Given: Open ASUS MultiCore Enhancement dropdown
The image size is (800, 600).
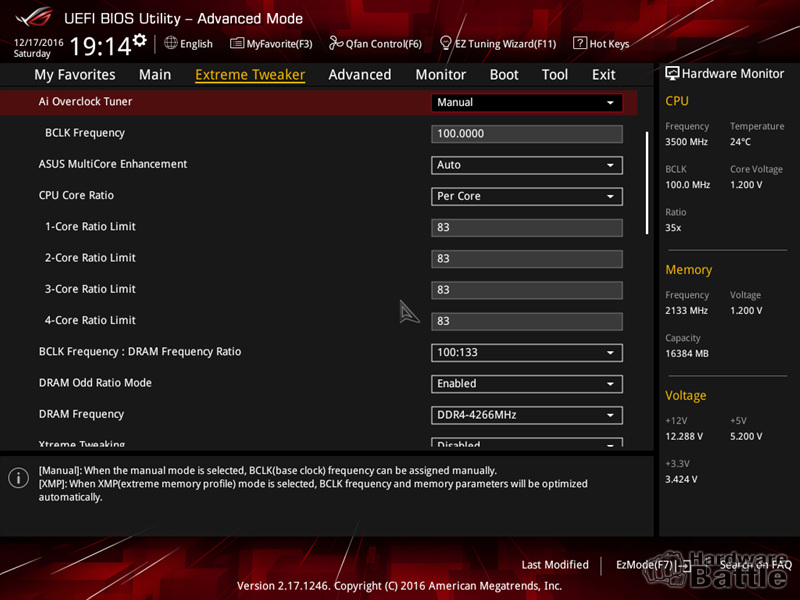Looking at the screenshot, I should 527,165.
